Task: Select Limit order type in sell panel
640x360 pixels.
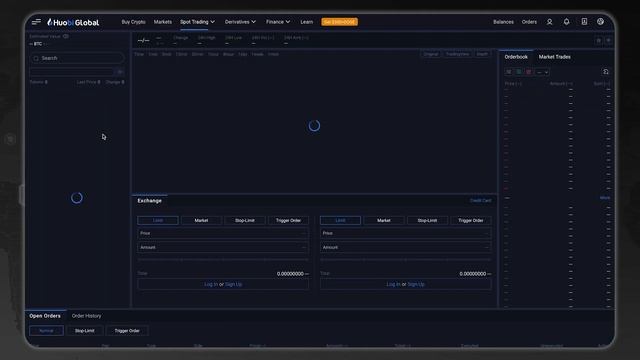Action: click(340, 220)
